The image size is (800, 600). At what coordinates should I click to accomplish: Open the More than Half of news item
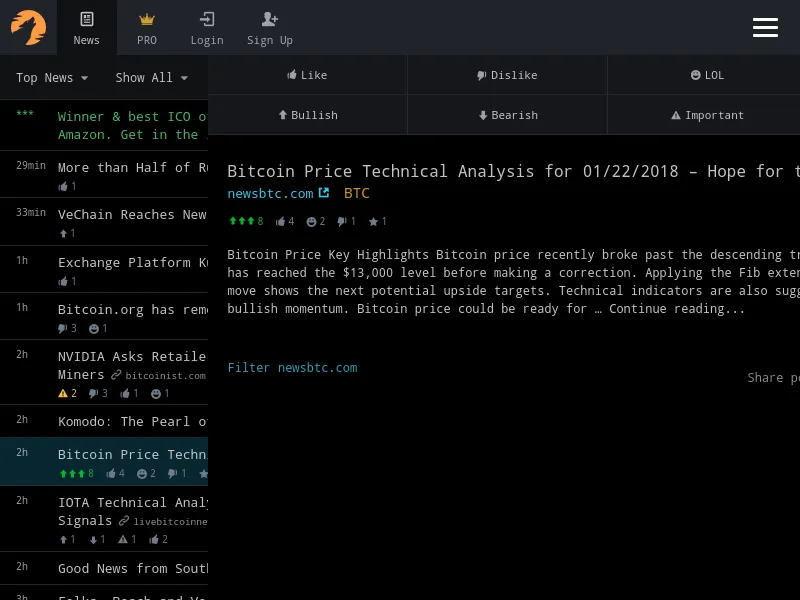point(104,174)
